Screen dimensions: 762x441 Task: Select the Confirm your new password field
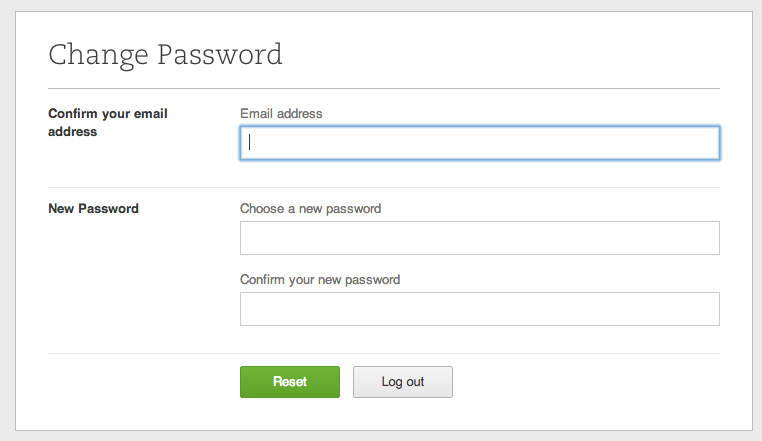[480, 309]
